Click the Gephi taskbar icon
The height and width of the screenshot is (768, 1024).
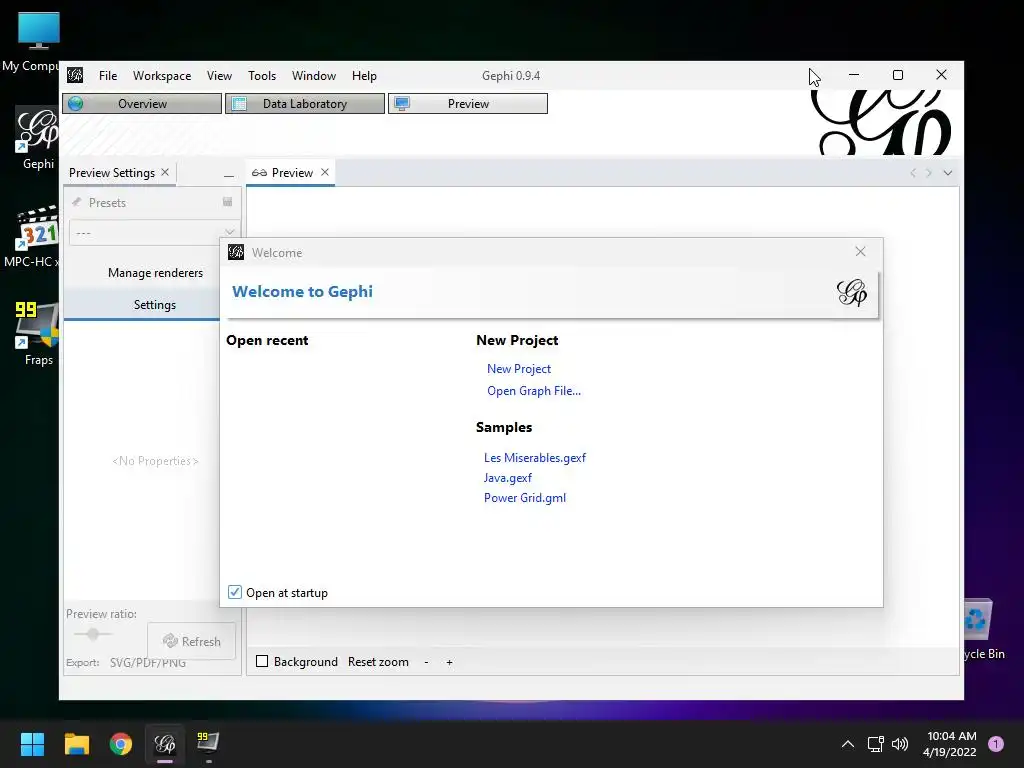tap(165, 744)
